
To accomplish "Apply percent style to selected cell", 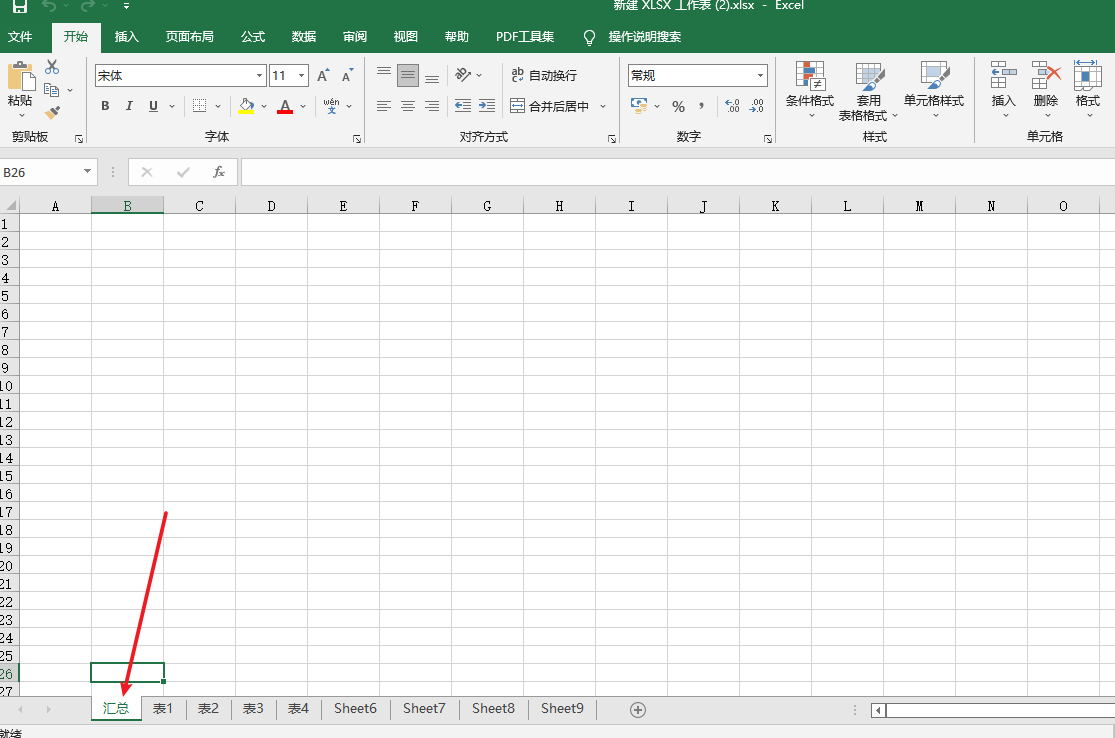I will click(679, 105).
